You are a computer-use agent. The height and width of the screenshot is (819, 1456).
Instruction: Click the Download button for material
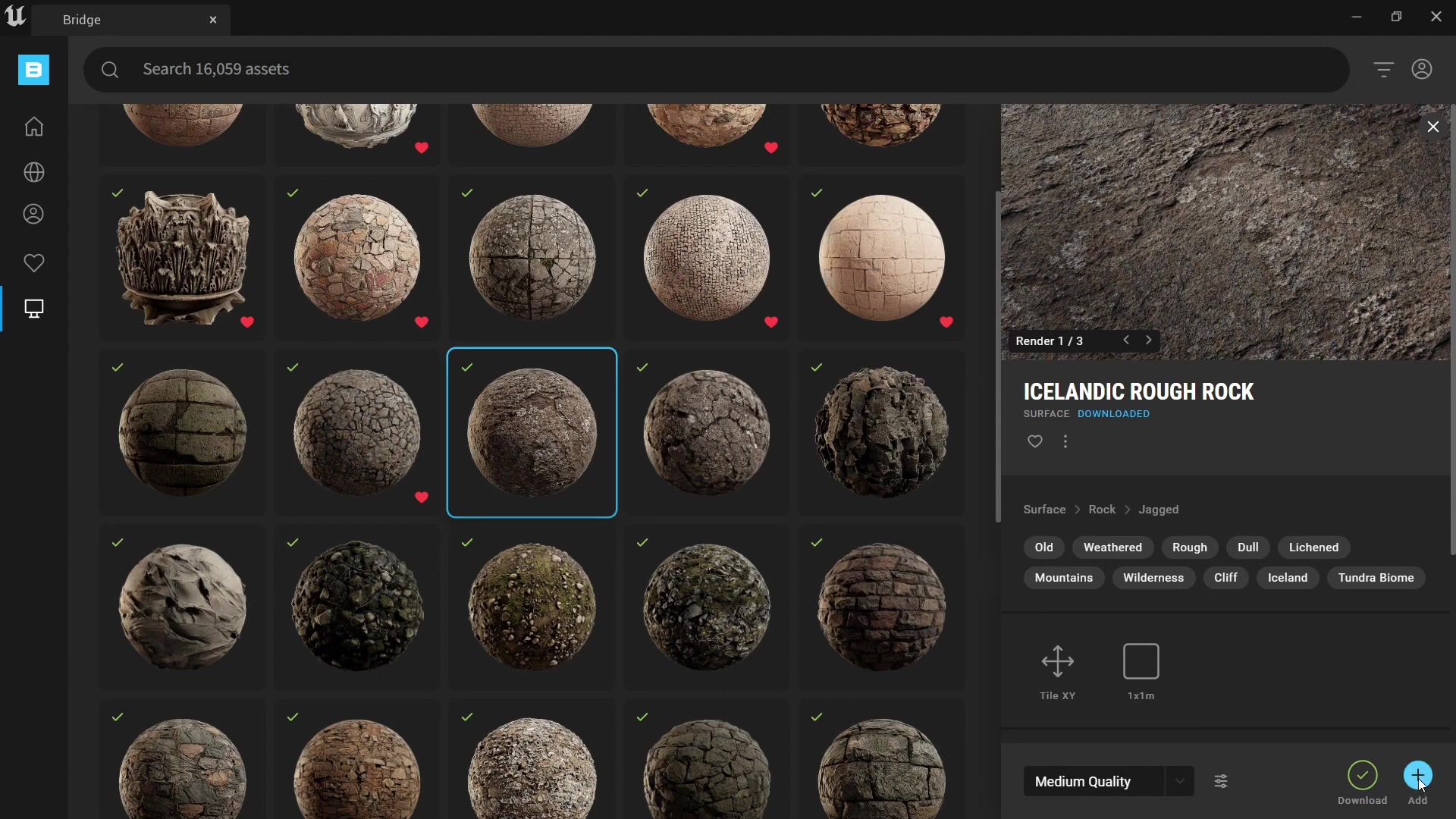coord(1363,775)
